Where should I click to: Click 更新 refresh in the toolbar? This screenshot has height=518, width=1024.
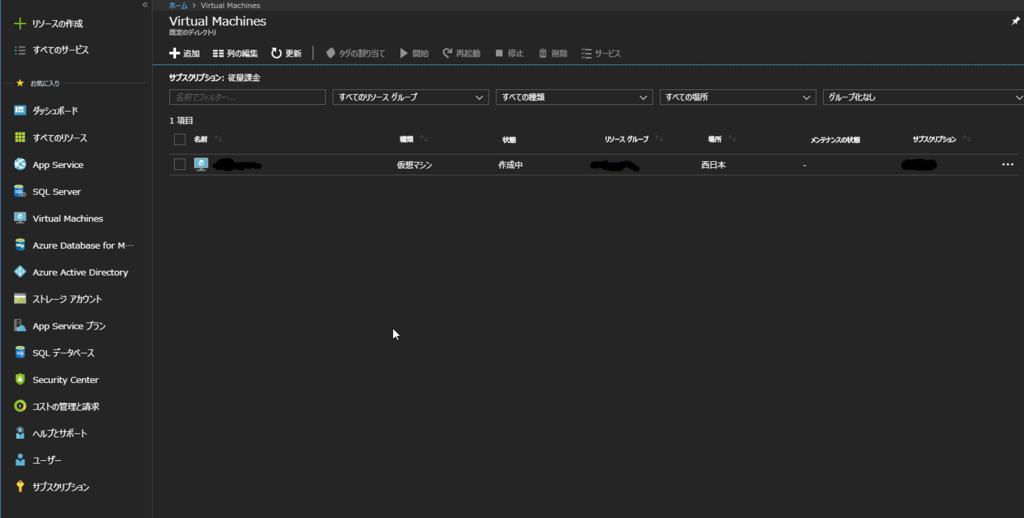pyautogui.click(x=286, y=54)
